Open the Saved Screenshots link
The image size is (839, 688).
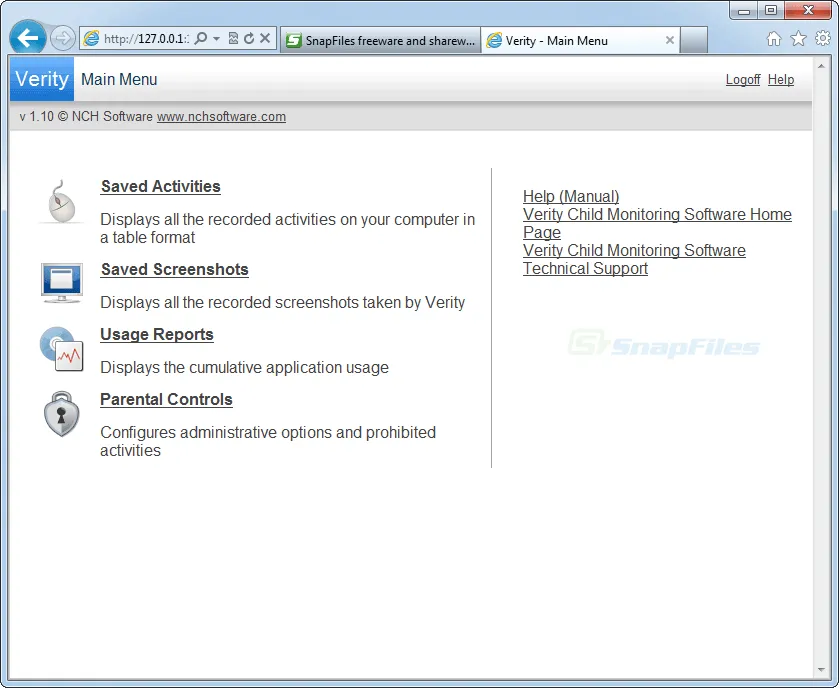pos(174,270)
